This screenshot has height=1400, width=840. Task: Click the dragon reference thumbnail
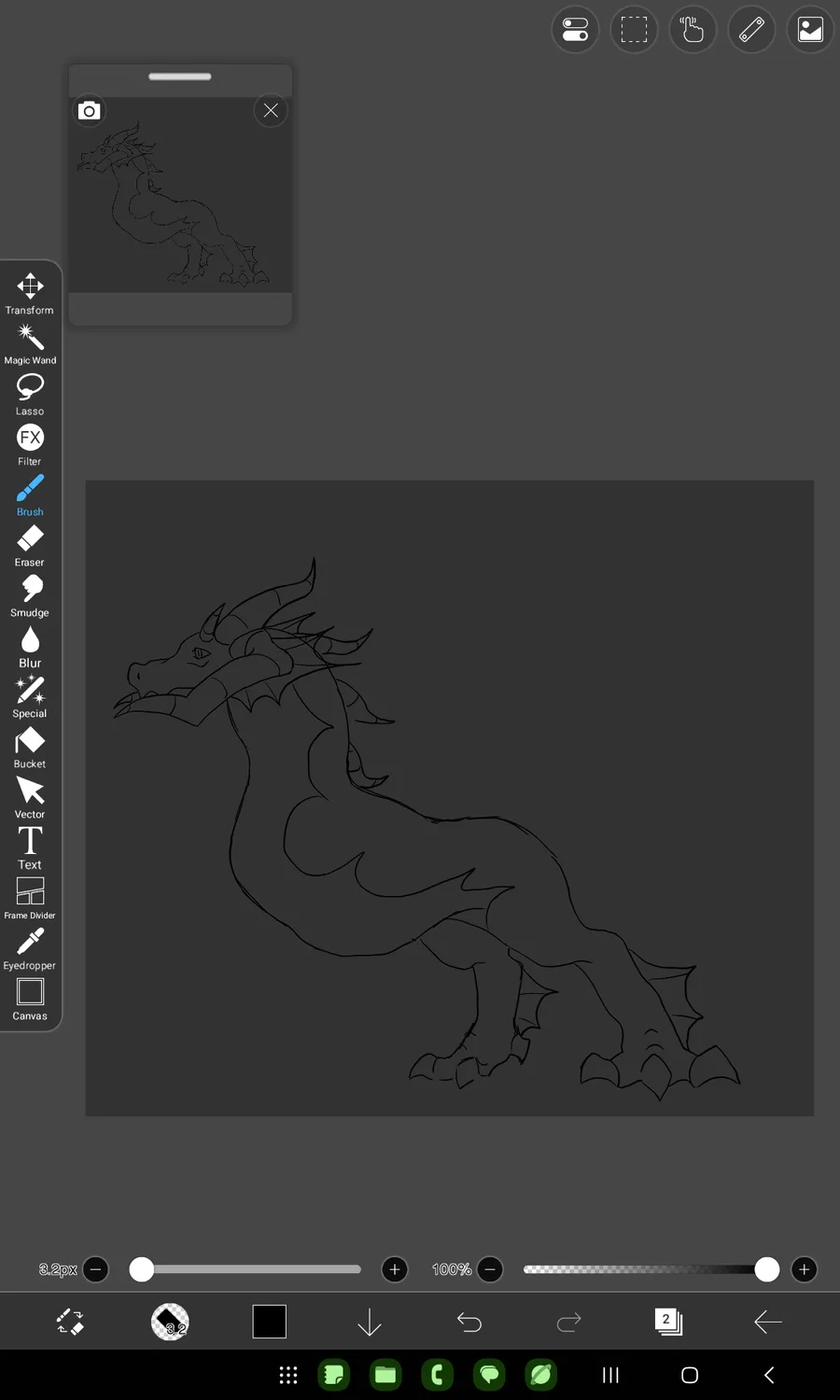click(180, 195)
